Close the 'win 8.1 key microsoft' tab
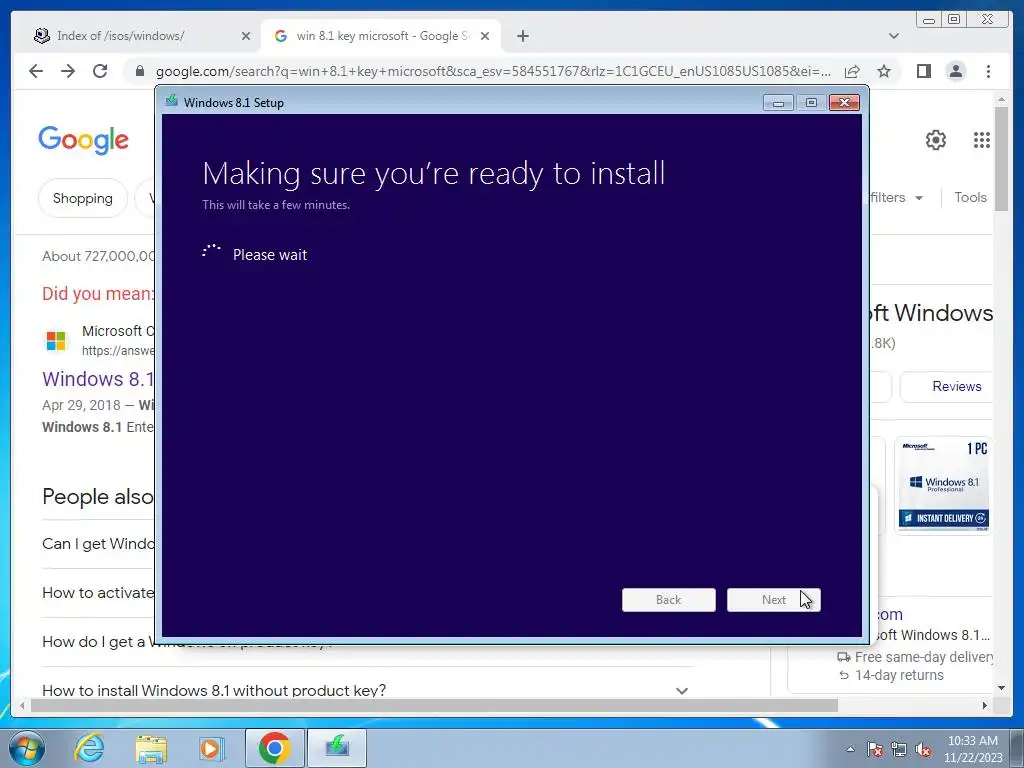 [x=485, y=36]
